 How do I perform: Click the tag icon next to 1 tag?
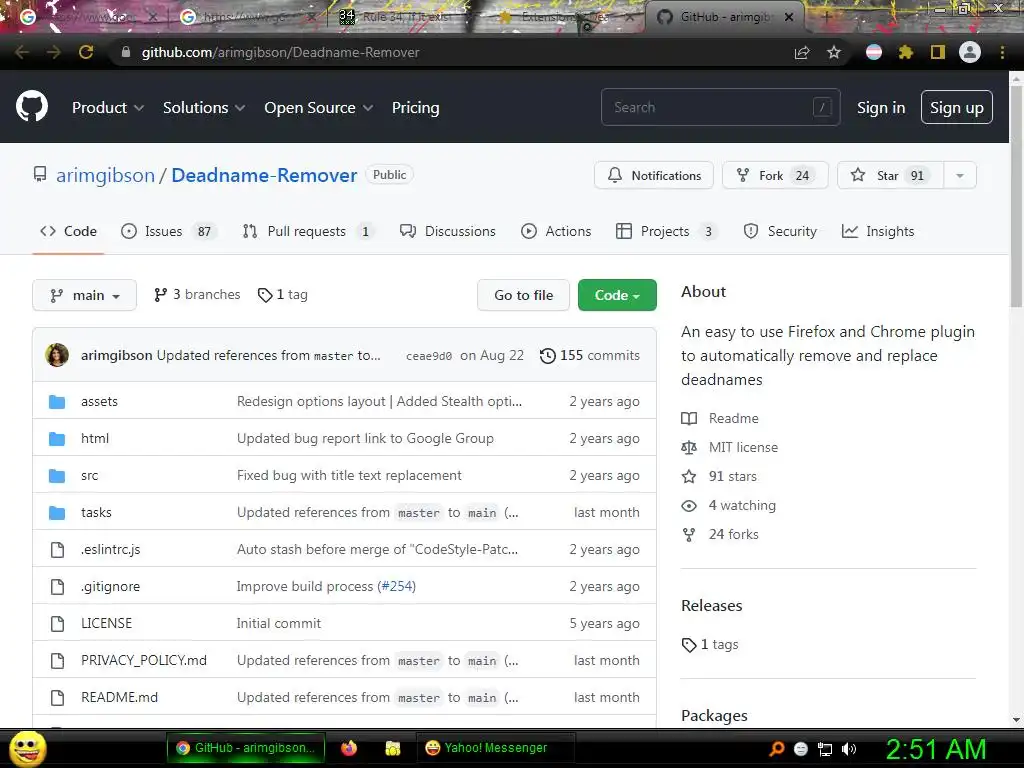pos(264,295)
